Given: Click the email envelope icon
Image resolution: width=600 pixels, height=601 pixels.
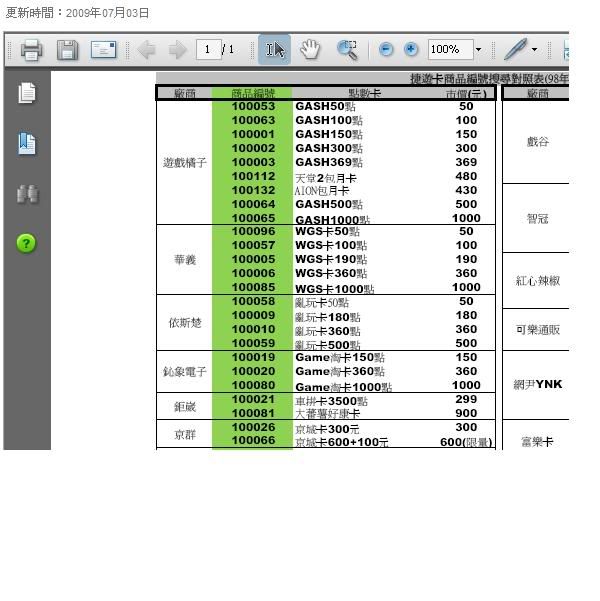Looking at the screenshot, I should [x=103, y=49].
